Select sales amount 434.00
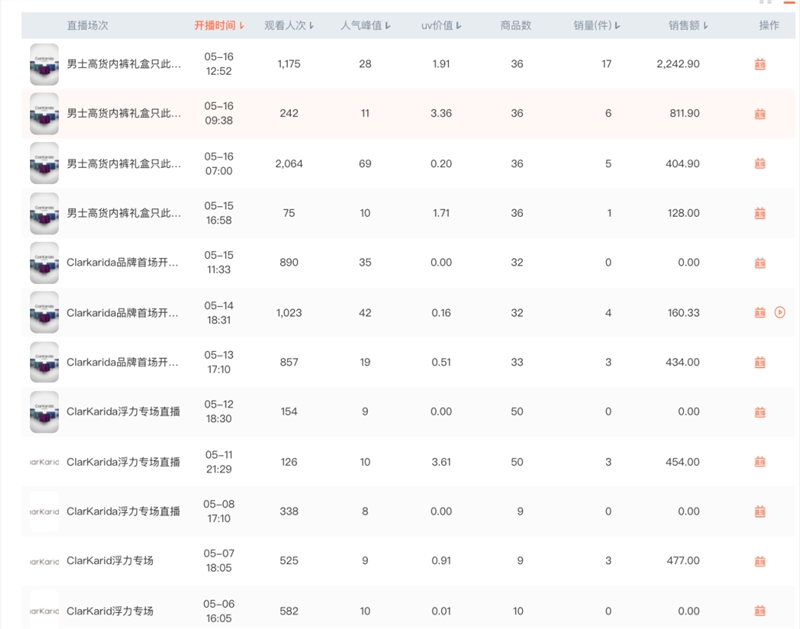Screen dimensions: 800x629 [x=683, y=362]
